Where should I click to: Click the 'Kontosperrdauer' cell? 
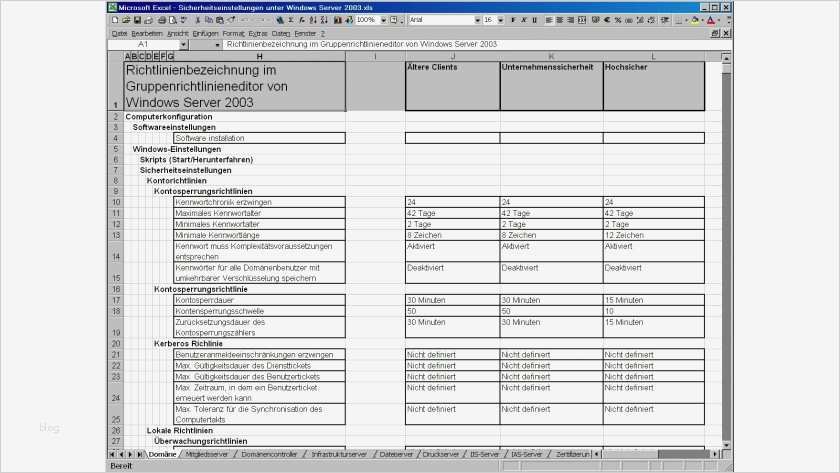(260, 301)
